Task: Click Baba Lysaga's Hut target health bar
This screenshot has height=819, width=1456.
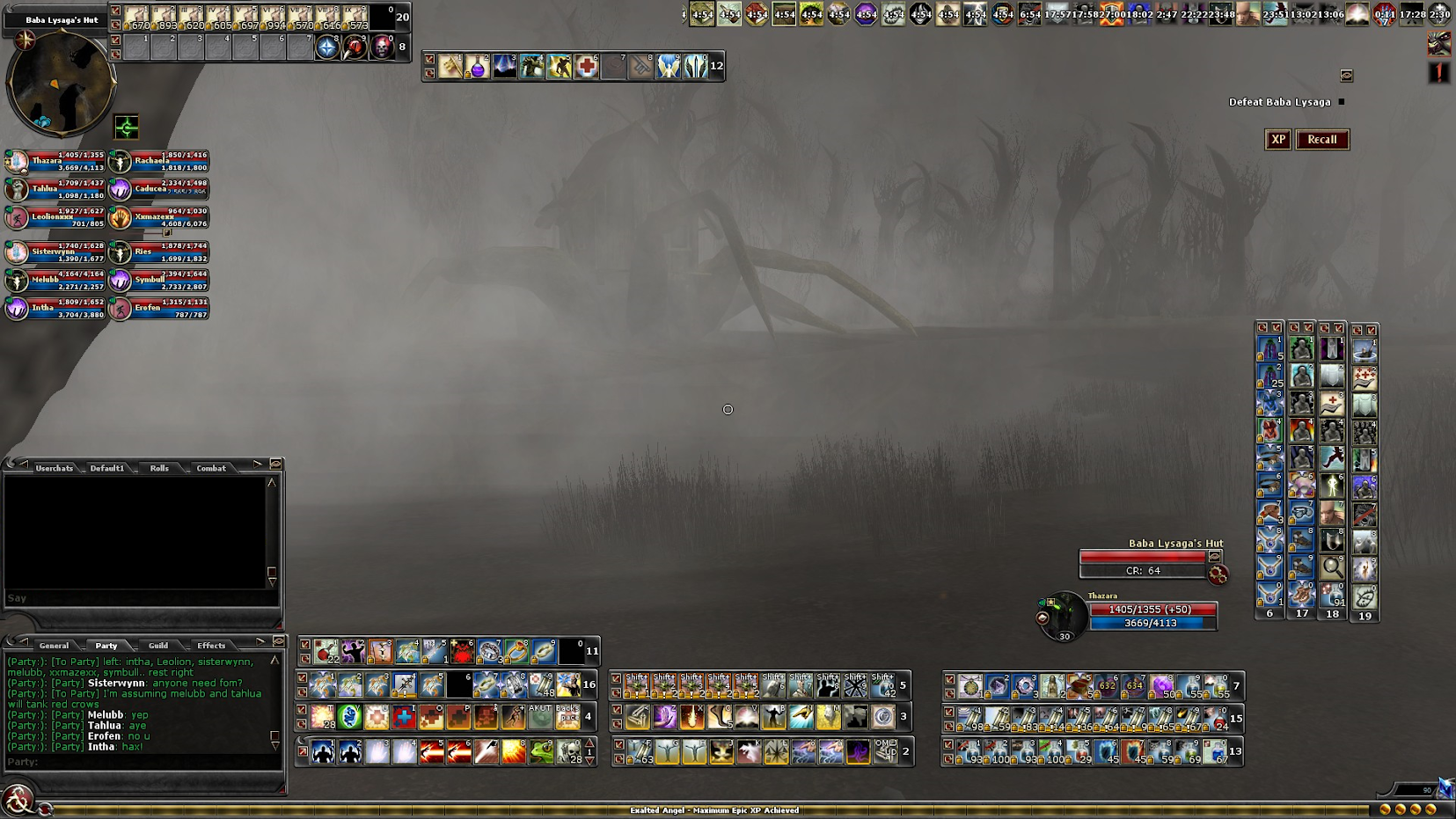Action: (x=1143, y=557)
